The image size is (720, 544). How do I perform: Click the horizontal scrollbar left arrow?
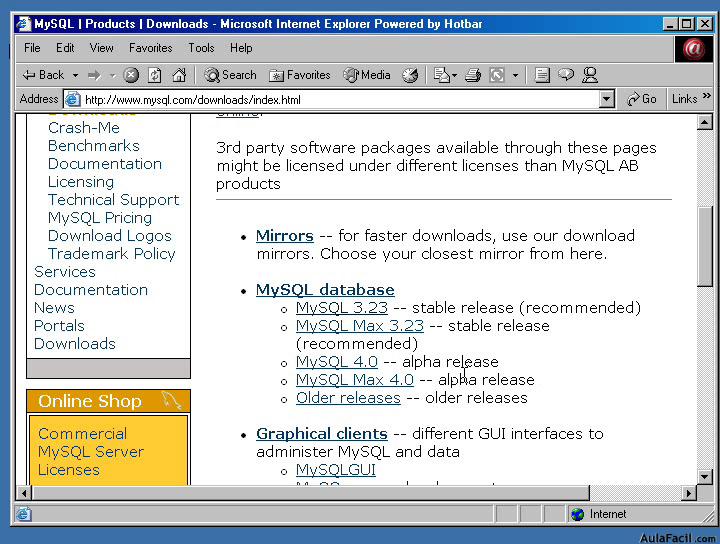coord(23,493)
